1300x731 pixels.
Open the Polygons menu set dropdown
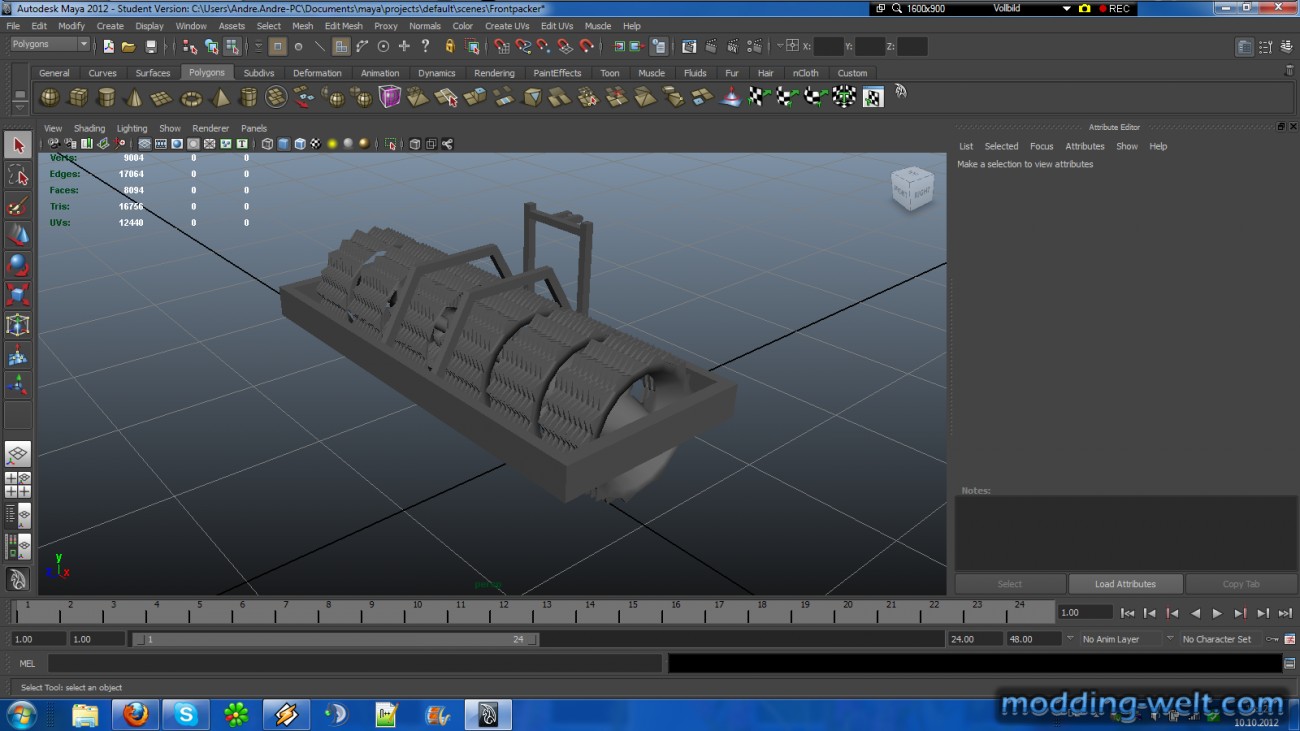point(49,44)
